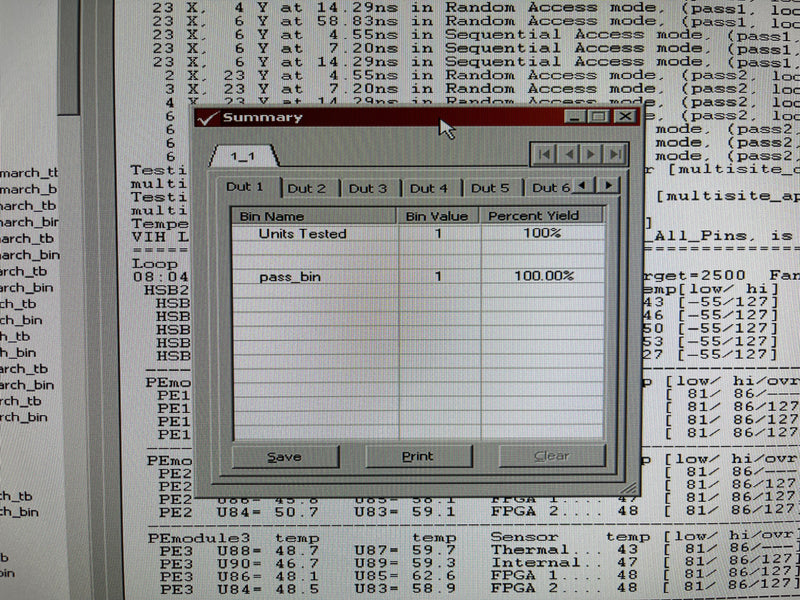Select the Units Tested row
The width and height of the screenshot is (800, 600).
[x=305, y=233]
